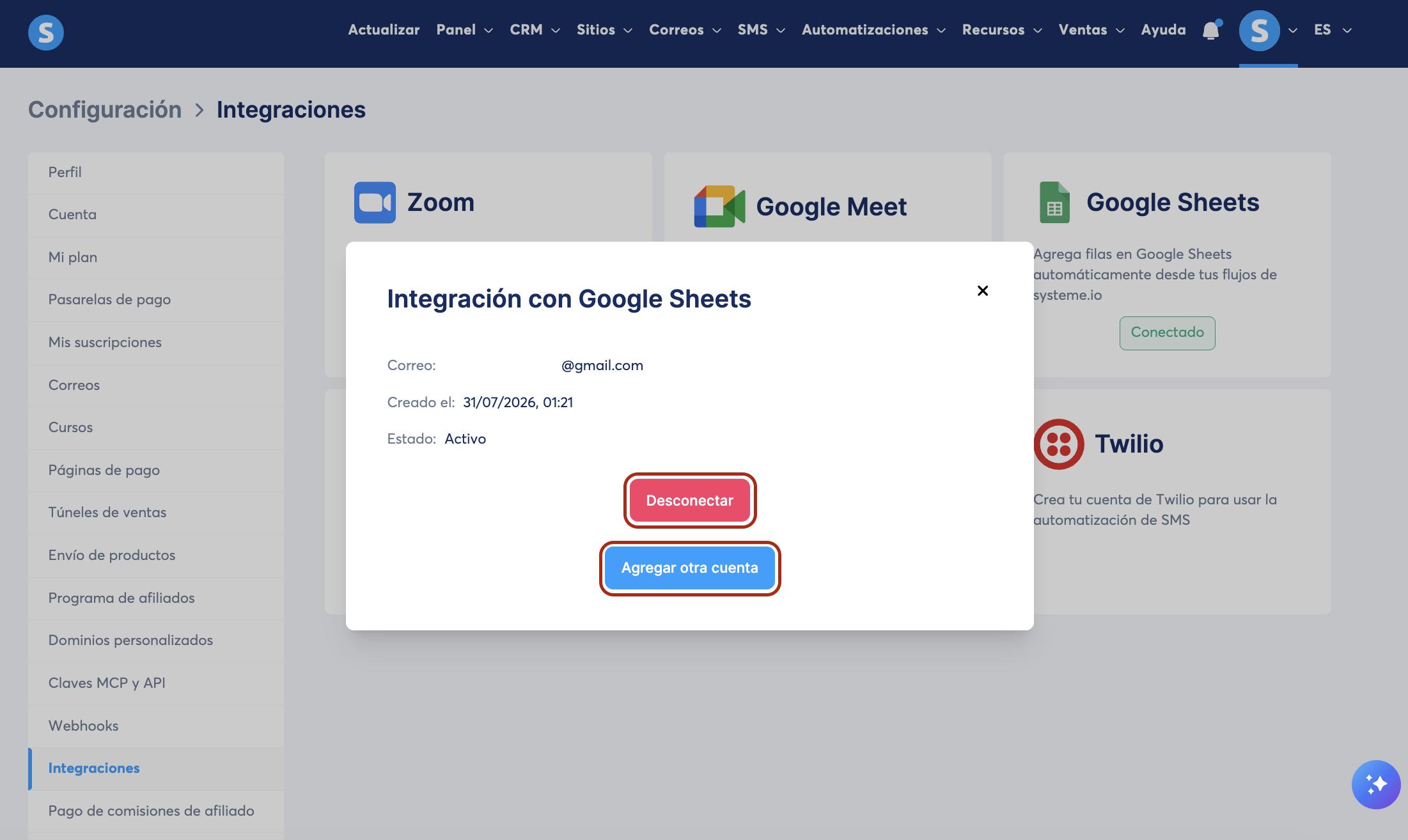Expand the CRM dropdown menu
1408x840 pixels.
pyautogui.click(x=535, y=30)
